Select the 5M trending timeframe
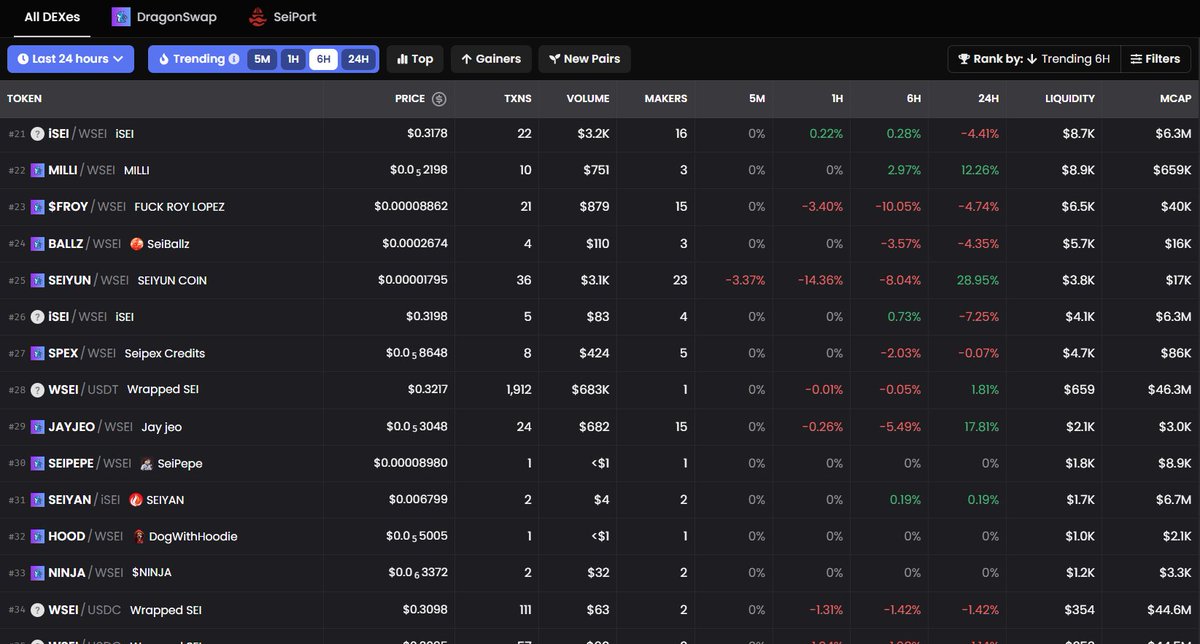Viewport: 1200px width, 644px height. click(262, 59)
